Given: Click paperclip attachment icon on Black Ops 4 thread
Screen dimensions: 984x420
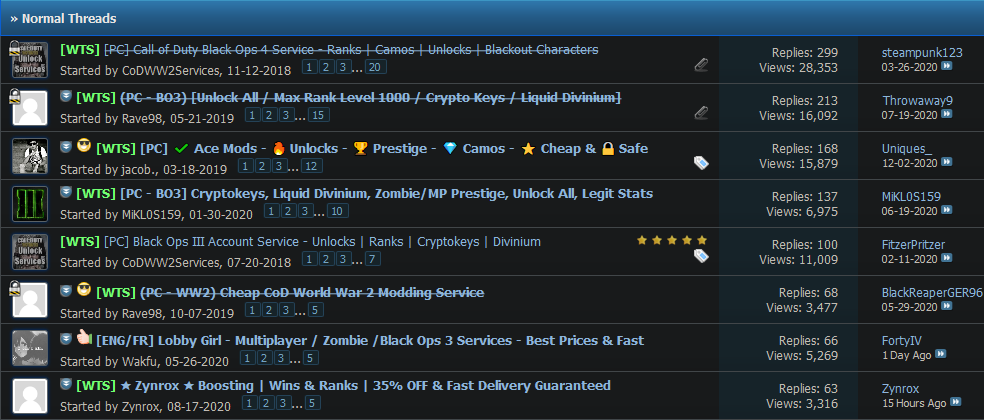Looking at the screenshot, I should point(701,65).
